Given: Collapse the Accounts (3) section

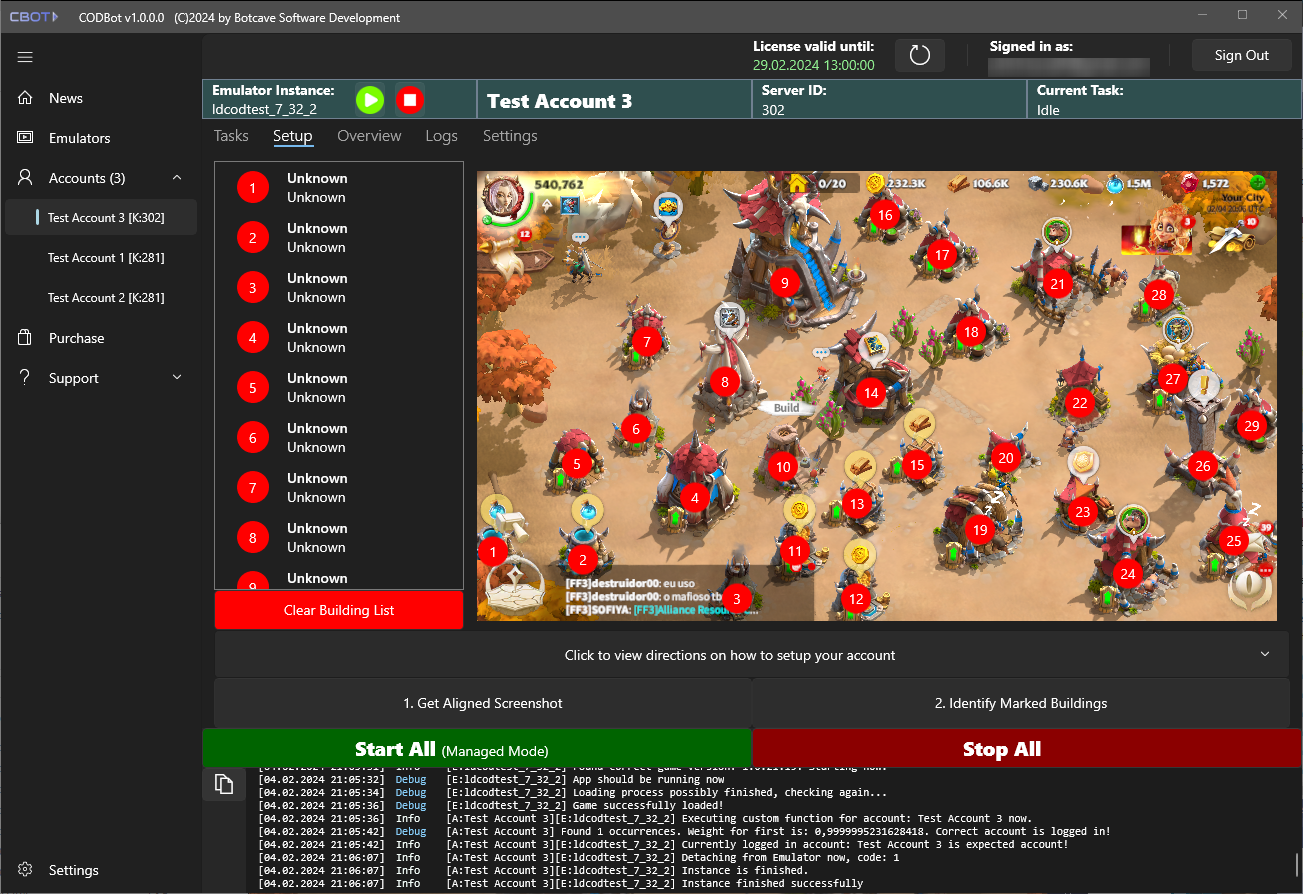Looking at the screenshot, I should [177, 178].
